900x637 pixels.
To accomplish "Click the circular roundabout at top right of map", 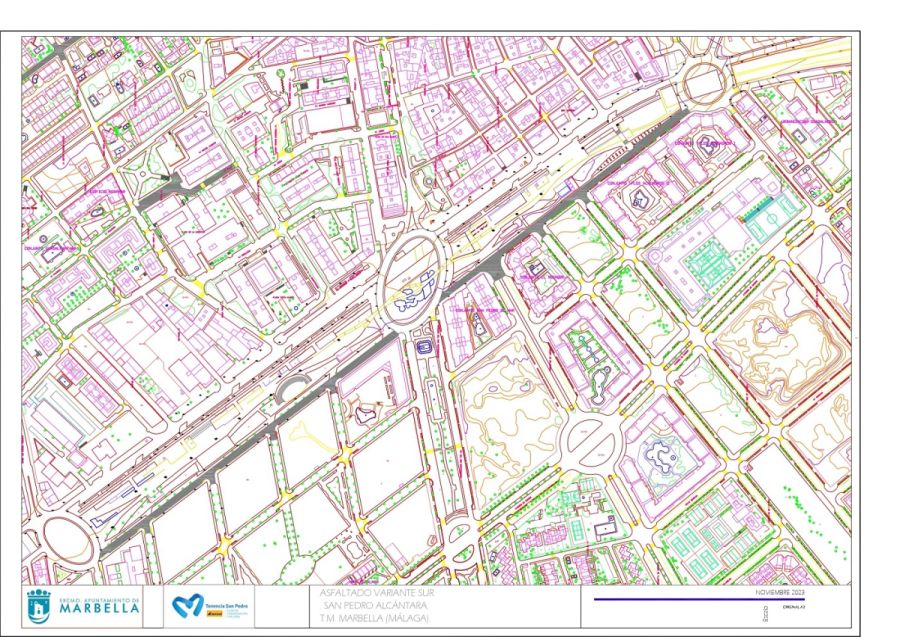I will [x=704, y=80].
